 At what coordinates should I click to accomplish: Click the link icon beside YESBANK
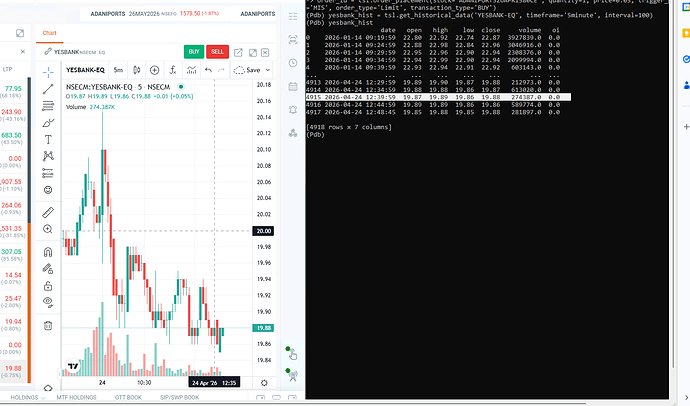[48, 52]
